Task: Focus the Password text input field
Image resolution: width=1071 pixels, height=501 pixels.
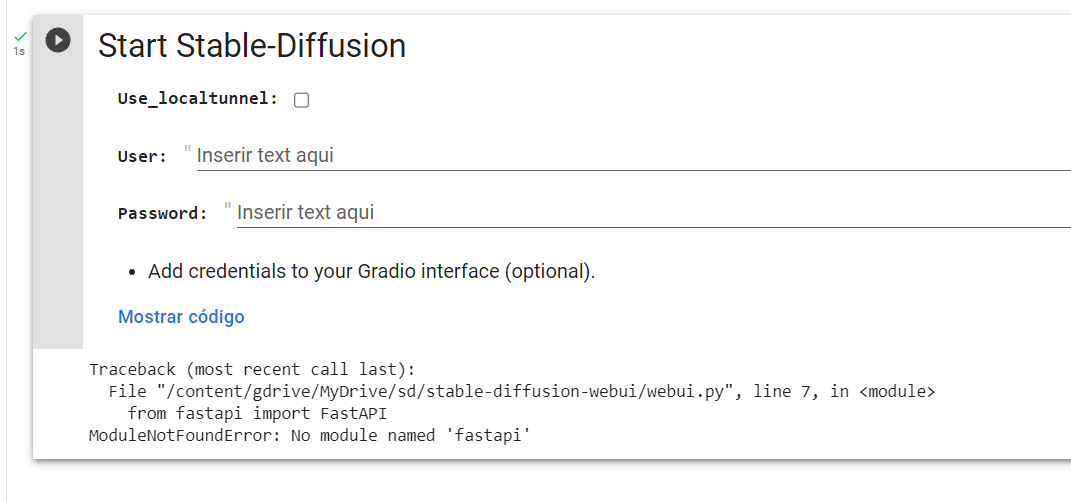Action: click(654, 213)
